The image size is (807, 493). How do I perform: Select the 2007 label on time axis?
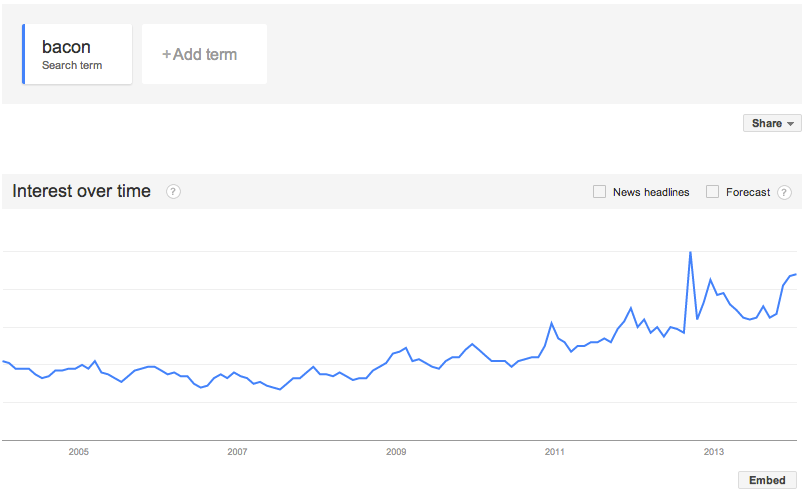[237, 452]
